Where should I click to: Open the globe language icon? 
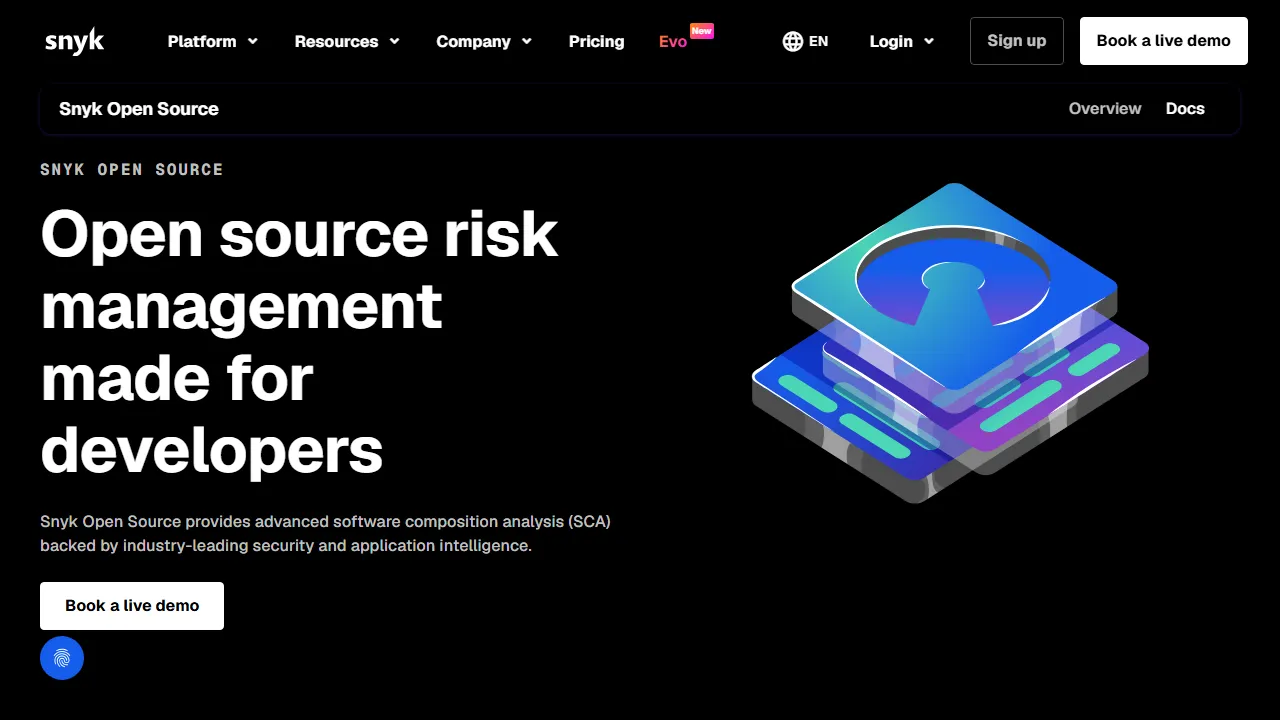793,41
